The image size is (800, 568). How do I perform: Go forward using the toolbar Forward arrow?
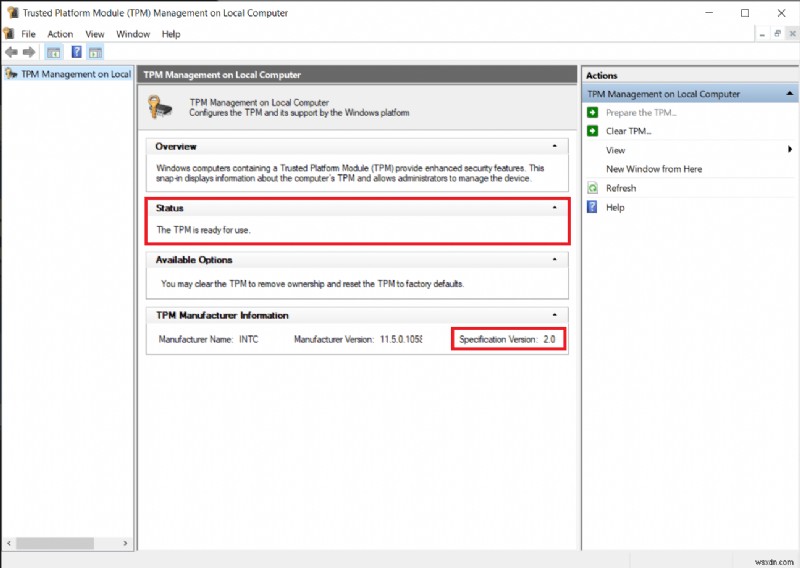(x=29, y=52)
